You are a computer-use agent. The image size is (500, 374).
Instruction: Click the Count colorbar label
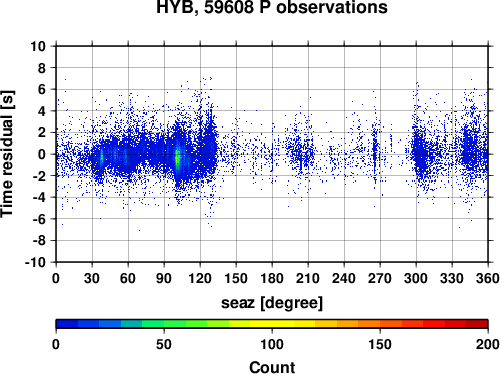(x=272, y=367)
